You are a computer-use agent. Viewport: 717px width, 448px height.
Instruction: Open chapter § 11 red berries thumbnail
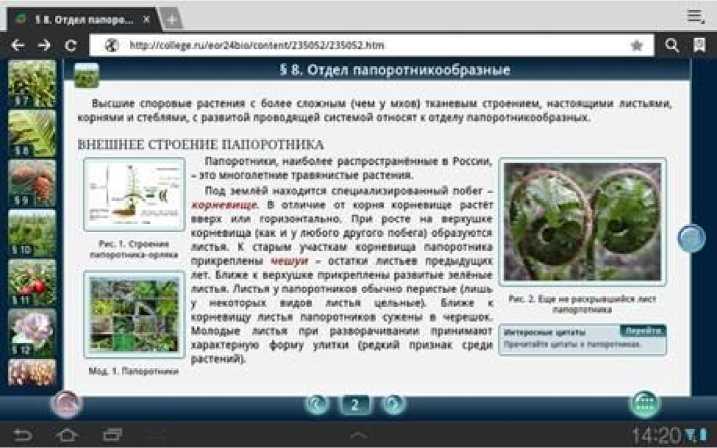tap(32, 283)
